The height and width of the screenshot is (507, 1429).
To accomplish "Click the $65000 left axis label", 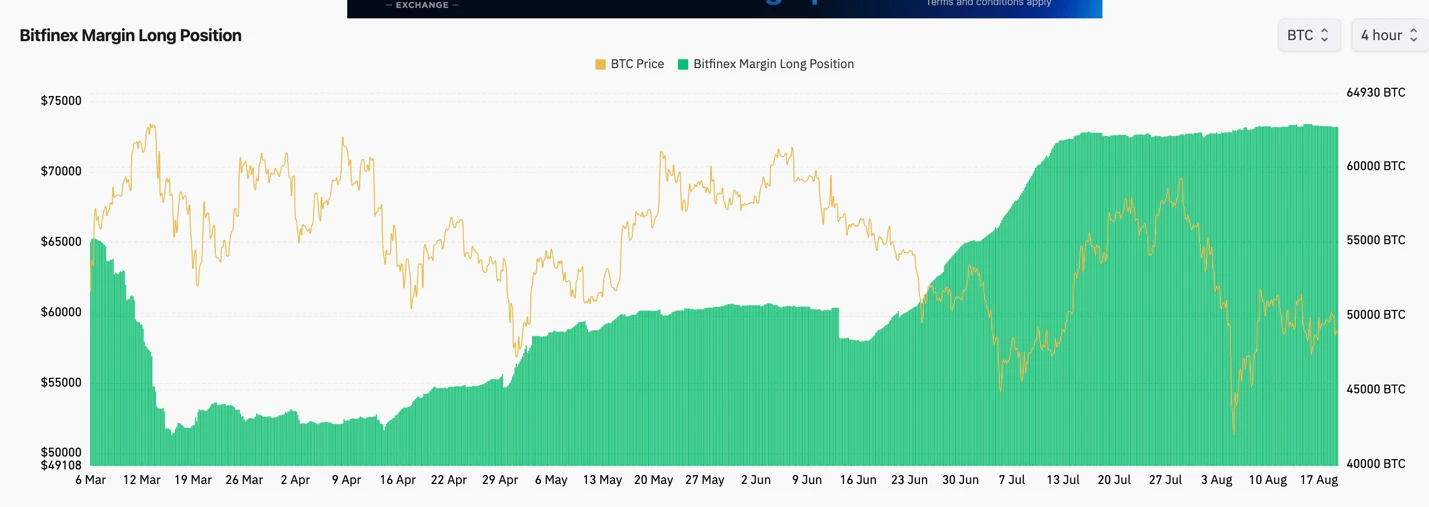I will (61, 242).
